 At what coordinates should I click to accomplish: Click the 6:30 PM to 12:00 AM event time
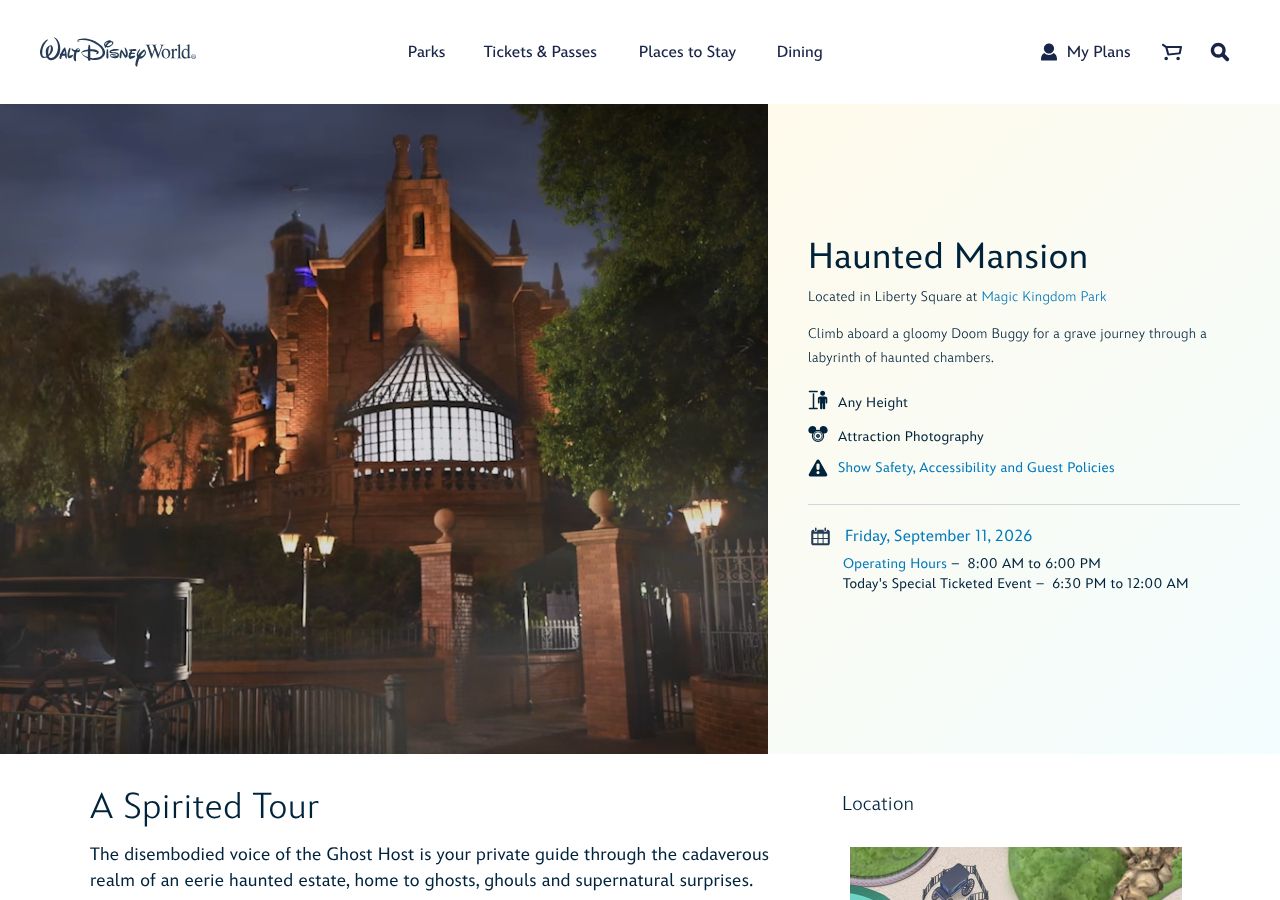pos(1120,584)
